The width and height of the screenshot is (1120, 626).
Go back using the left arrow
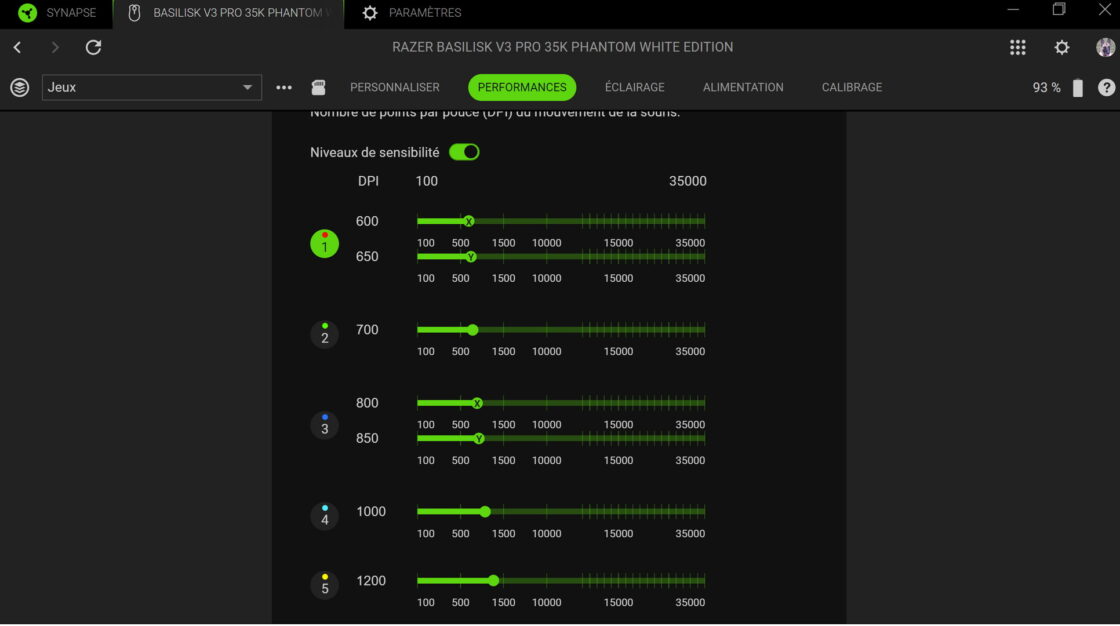pos(17,47)
